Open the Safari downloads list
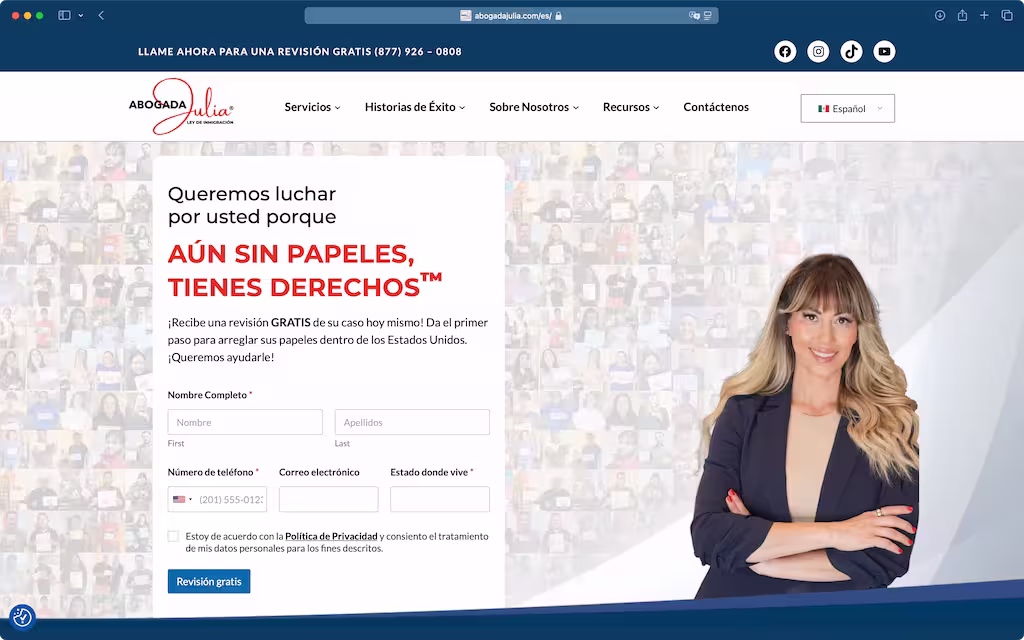Image resolution: width=1024 pixels, height=640 pixels. click(x=940, y=16)
